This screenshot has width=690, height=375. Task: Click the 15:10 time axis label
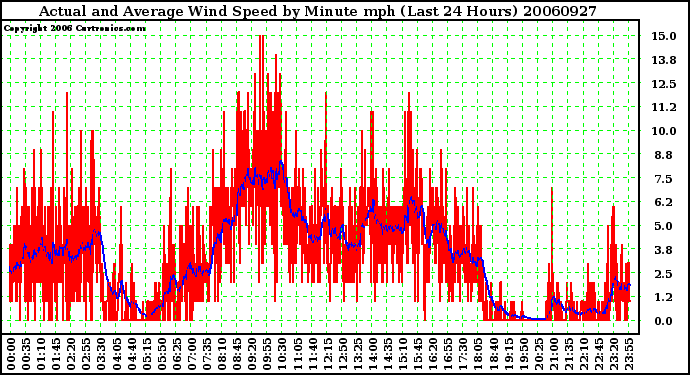click(x=403, y=354)
